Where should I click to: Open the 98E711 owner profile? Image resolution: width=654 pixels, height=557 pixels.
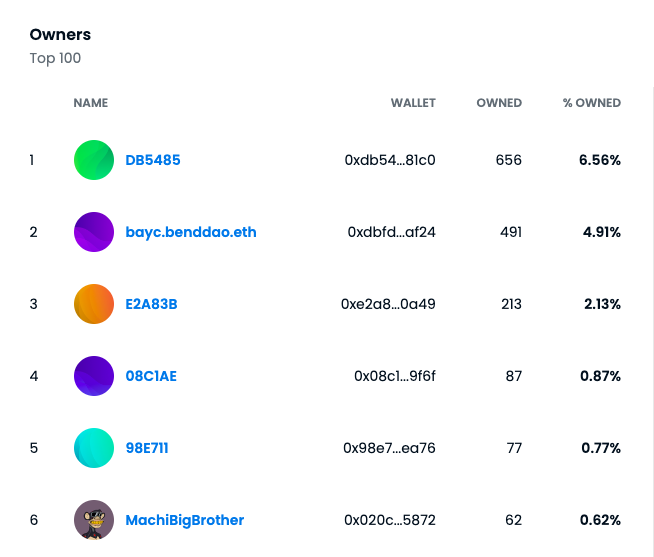coord(147,448)
